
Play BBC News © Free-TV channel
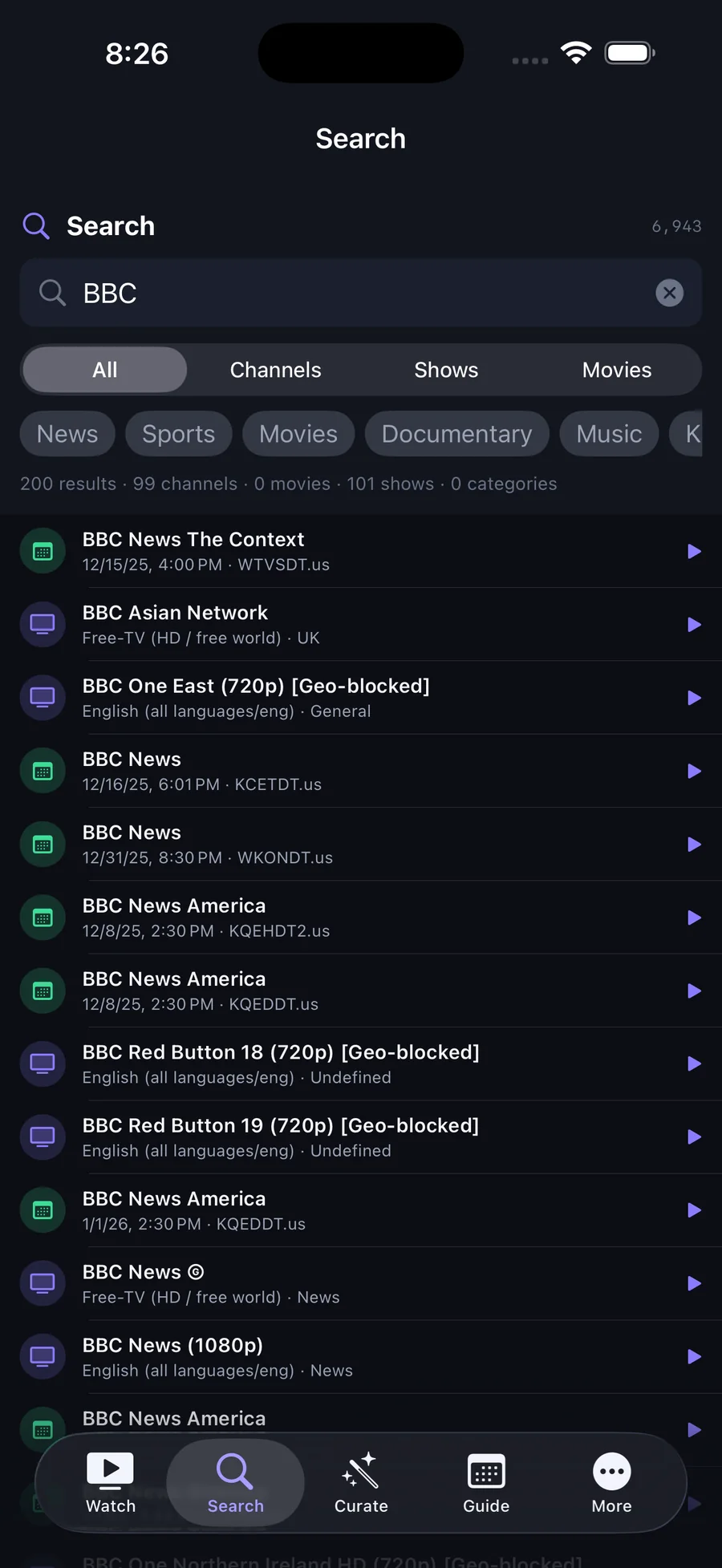[x=695, y=1283]
